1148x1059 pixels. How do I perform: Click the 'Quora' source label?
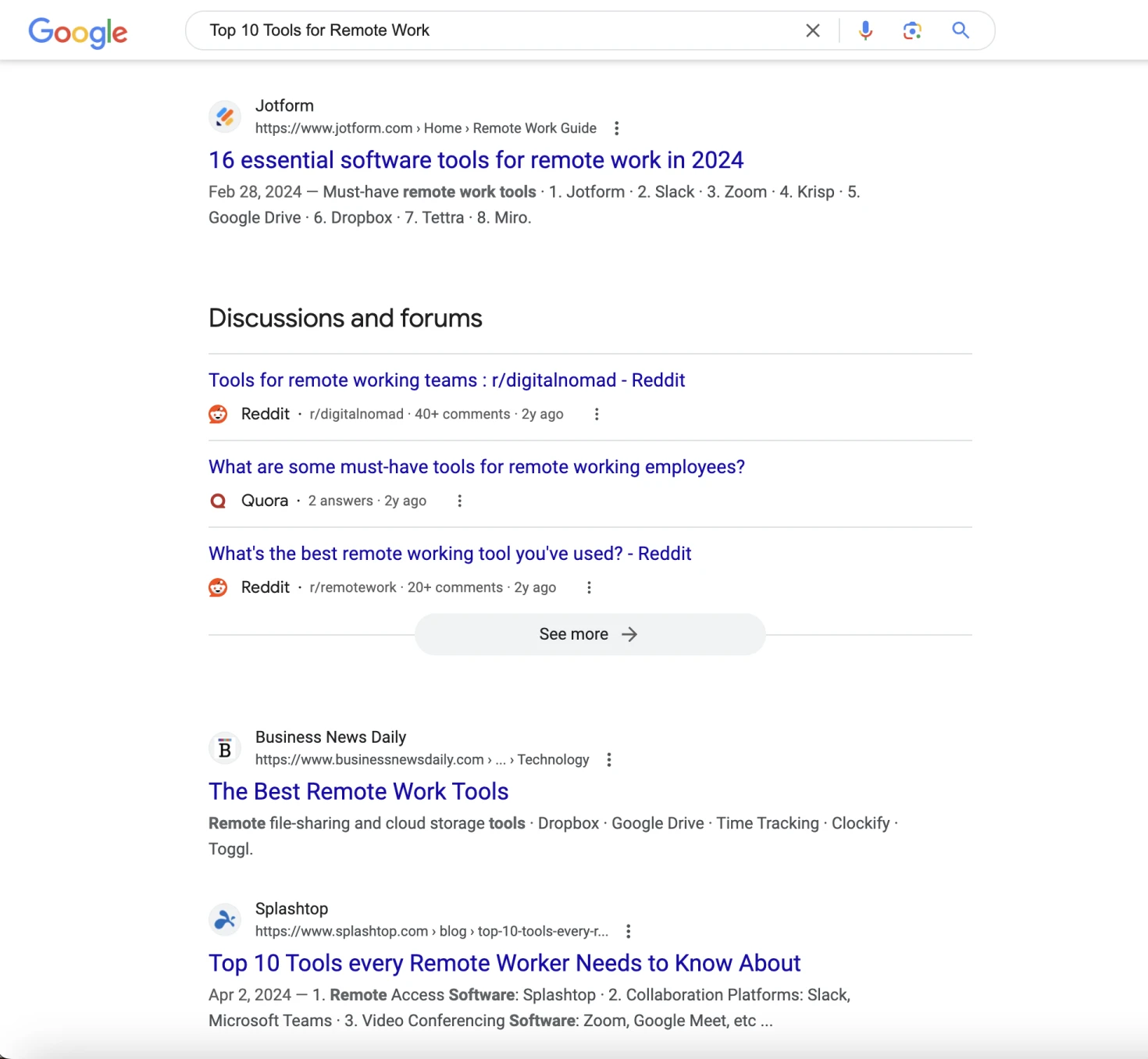(x=264, y=501)
